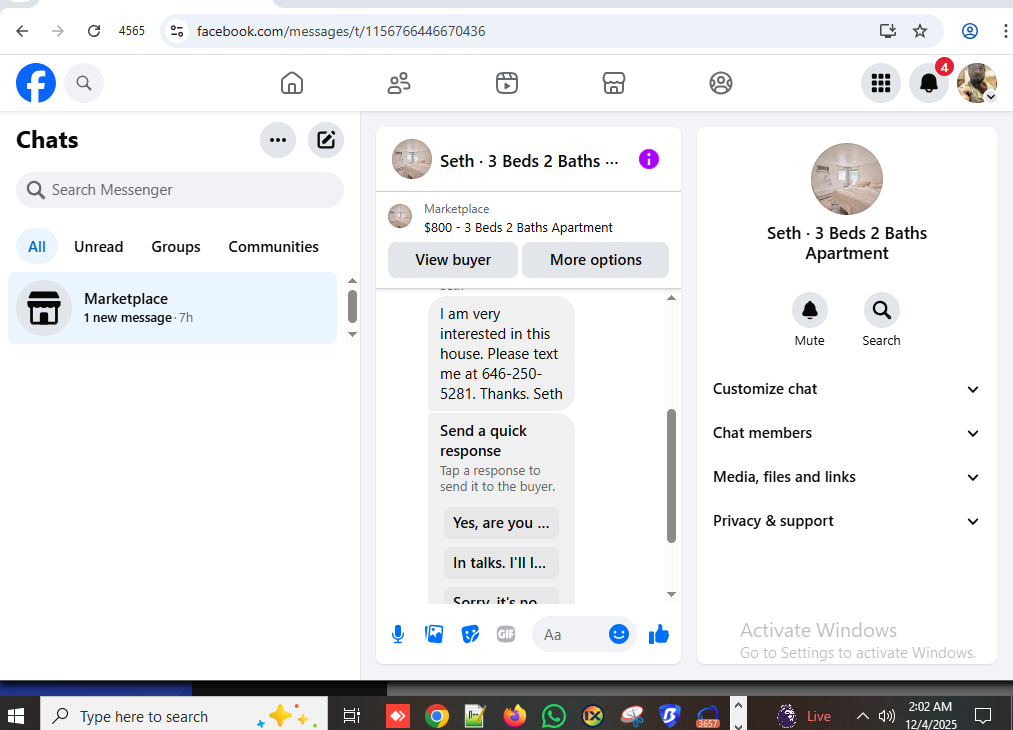Go to the Facebook Home icon
The height and width of the screenshot is (730, 1013).
(x=292, y=83)
